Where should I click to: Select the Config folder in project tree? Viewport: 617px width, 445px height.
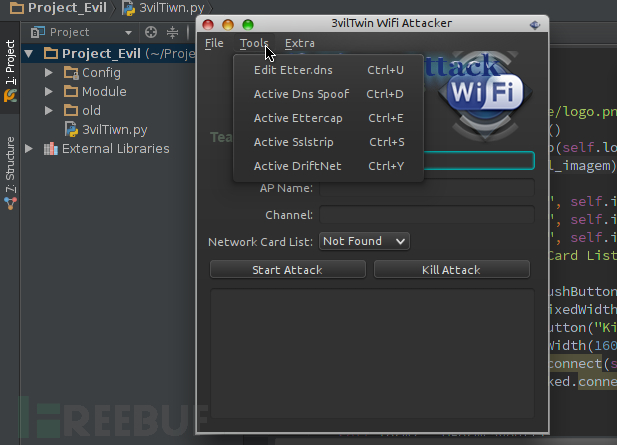tap(101, 72)
